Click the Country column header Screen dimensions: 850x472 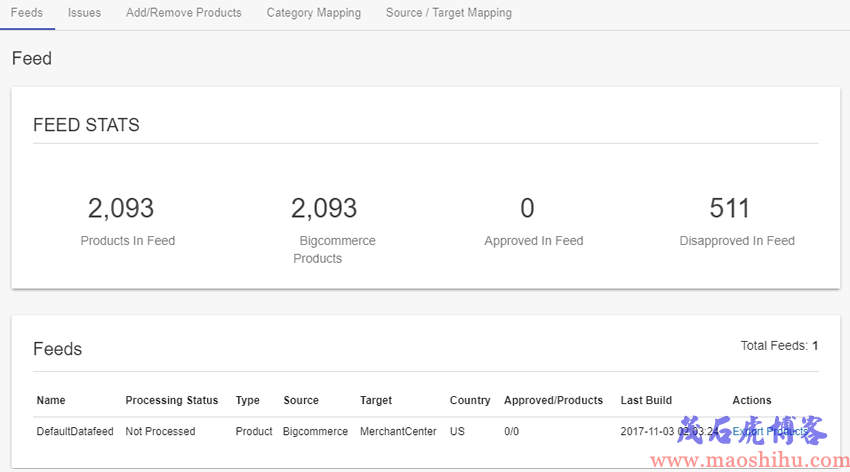coord(470,400)
